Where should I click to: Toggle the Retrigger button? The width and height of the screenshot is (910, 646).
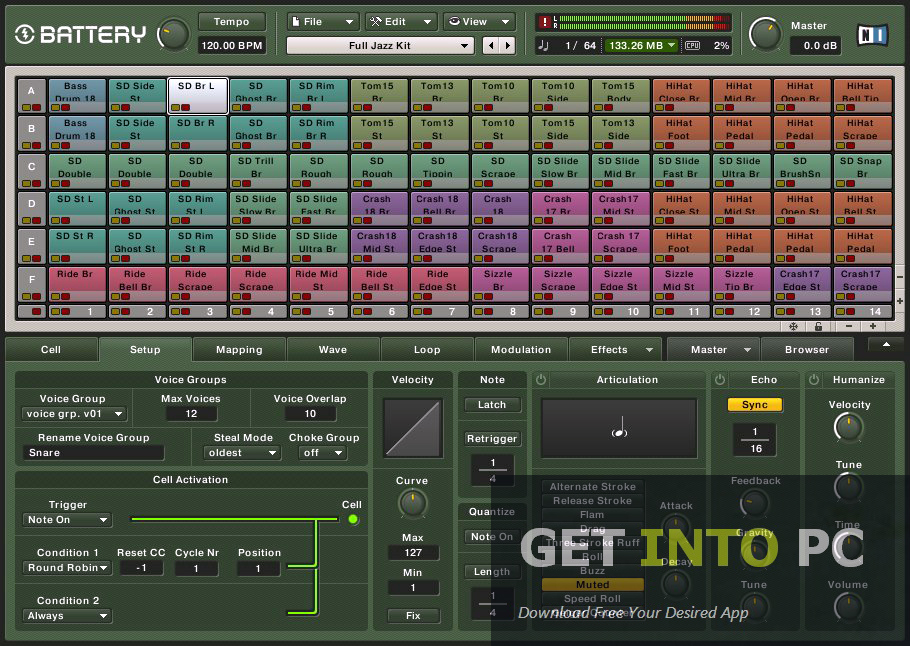point(492,439)
